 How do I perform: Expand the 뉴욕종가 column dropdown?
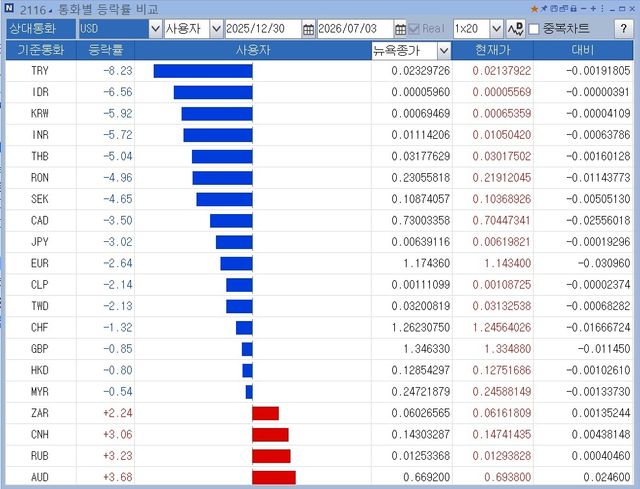pos(444,51)
